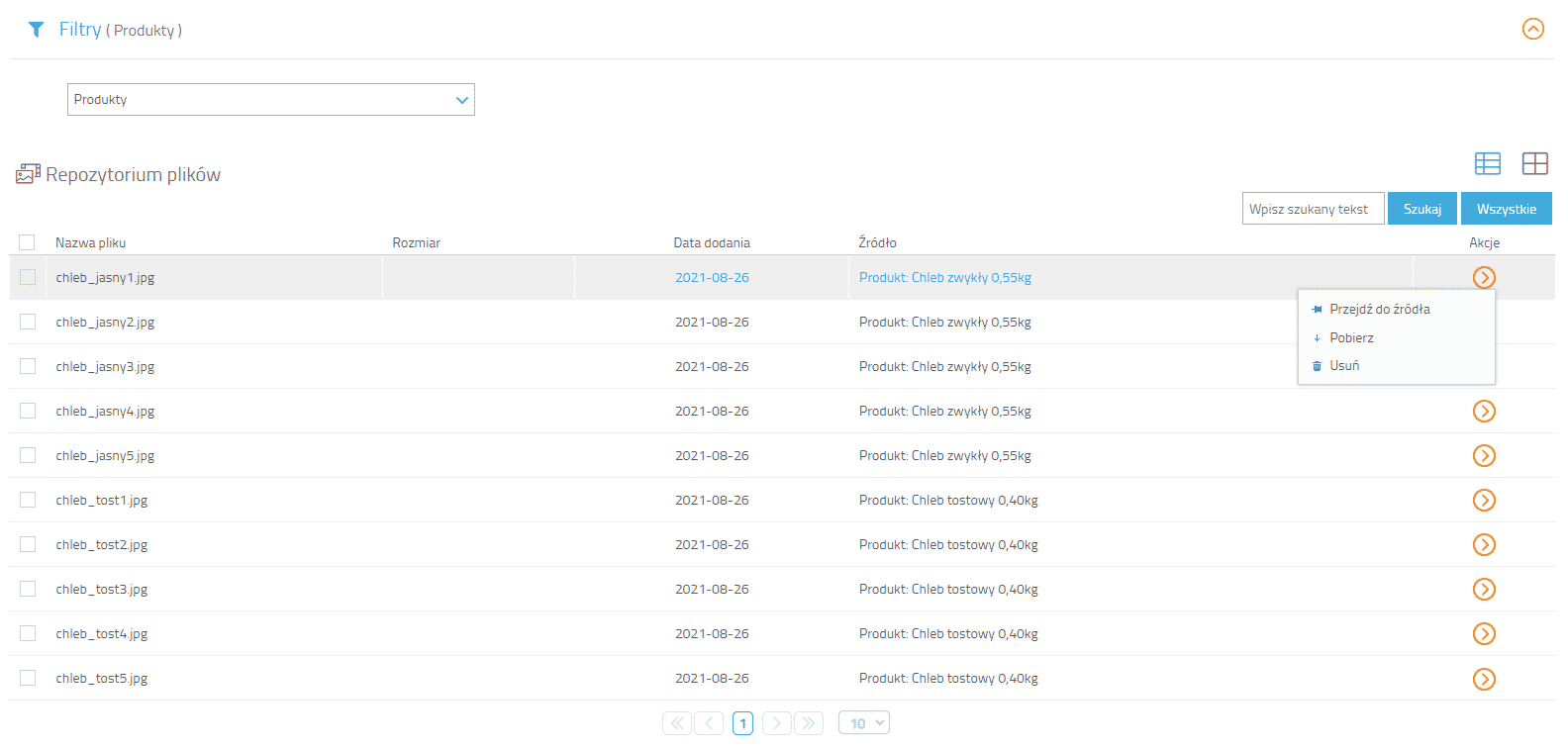The width and height of the screenshot is (1568, 748).
Task: Switch to list view icon
Action: [1488, 163]
